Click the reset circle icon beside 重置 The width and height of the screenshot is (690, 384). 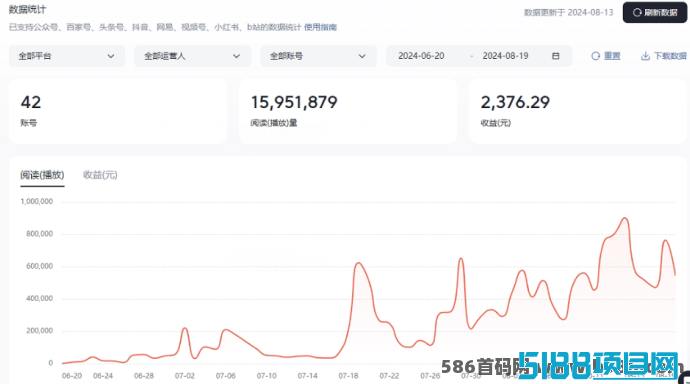595,56
